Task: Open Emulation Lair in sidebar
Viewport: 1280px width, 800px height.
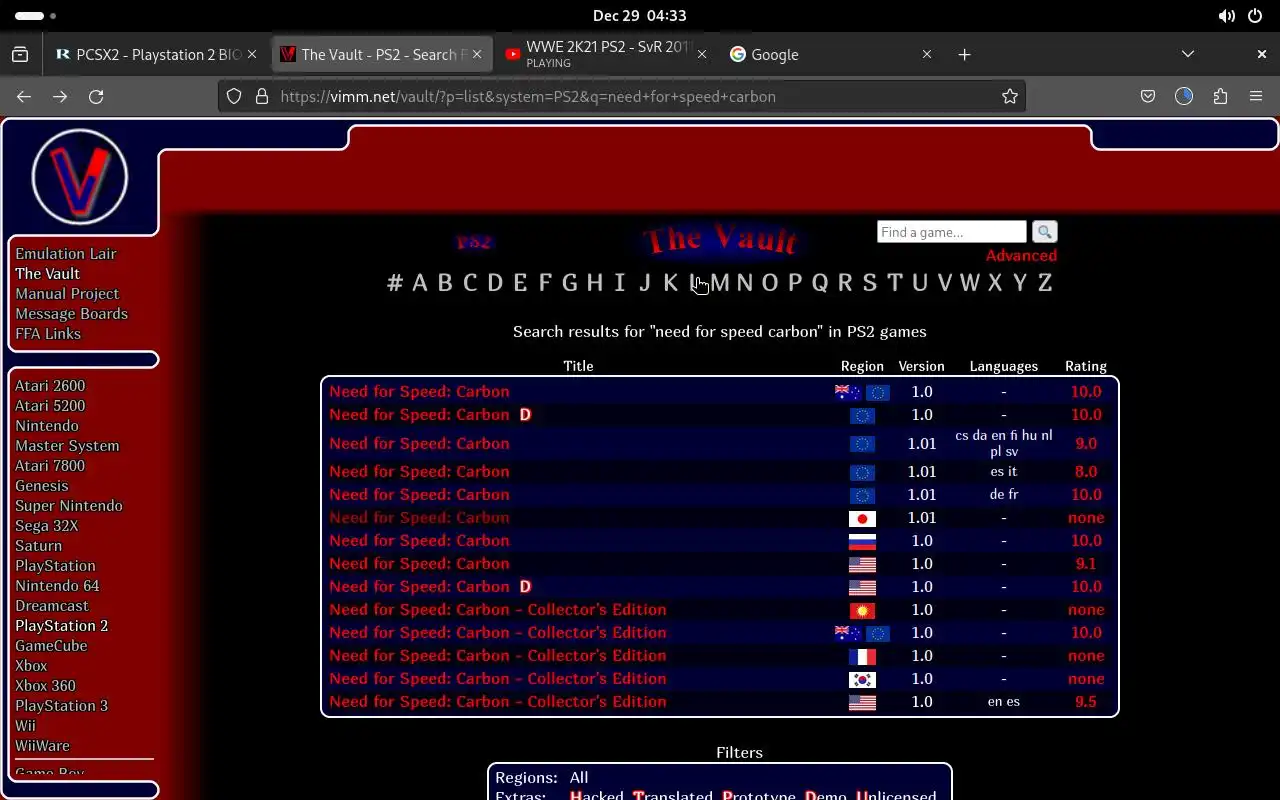Action: [65, 253]
